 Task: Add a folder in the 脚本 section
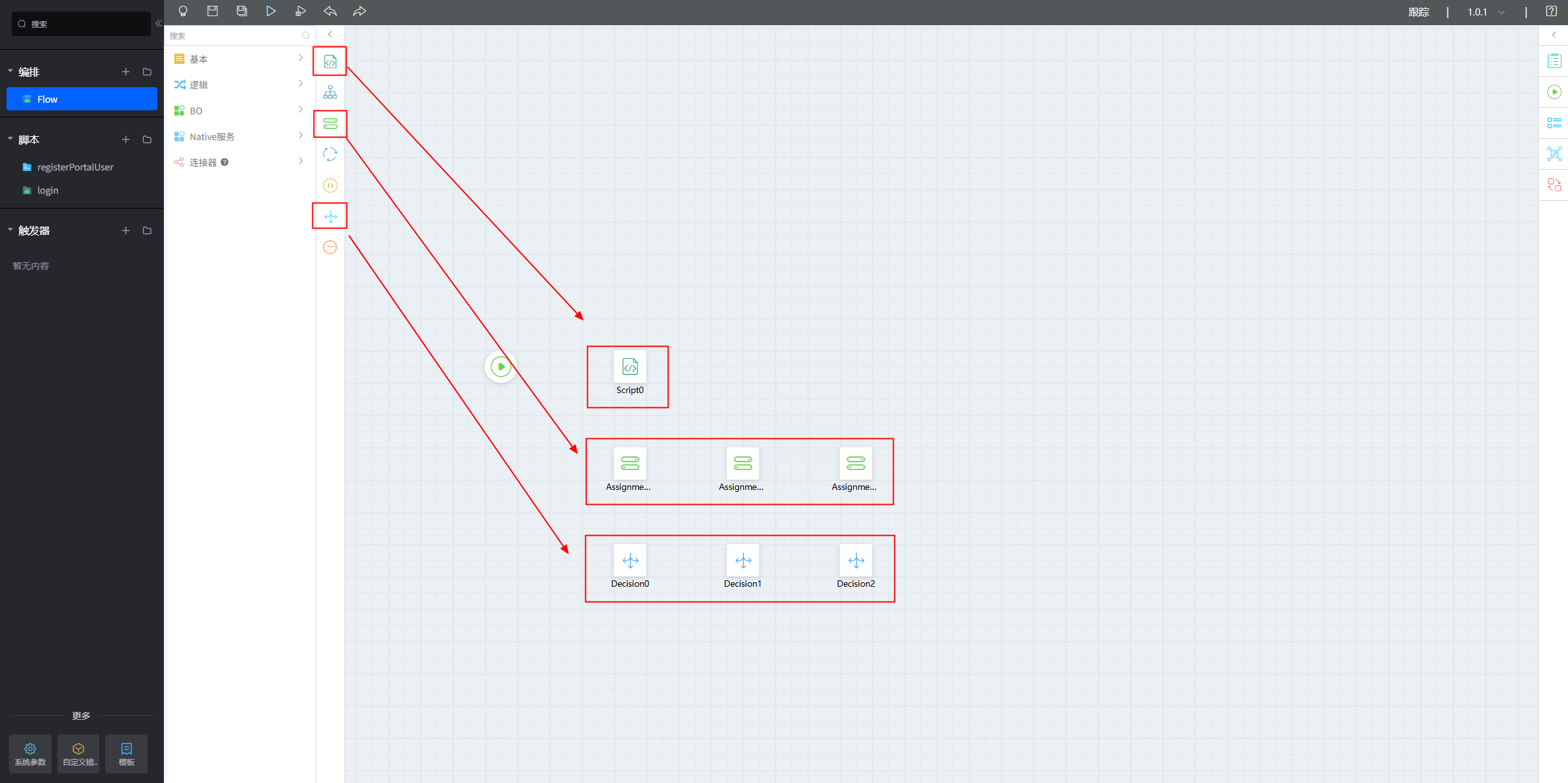[x=147, y=139]
